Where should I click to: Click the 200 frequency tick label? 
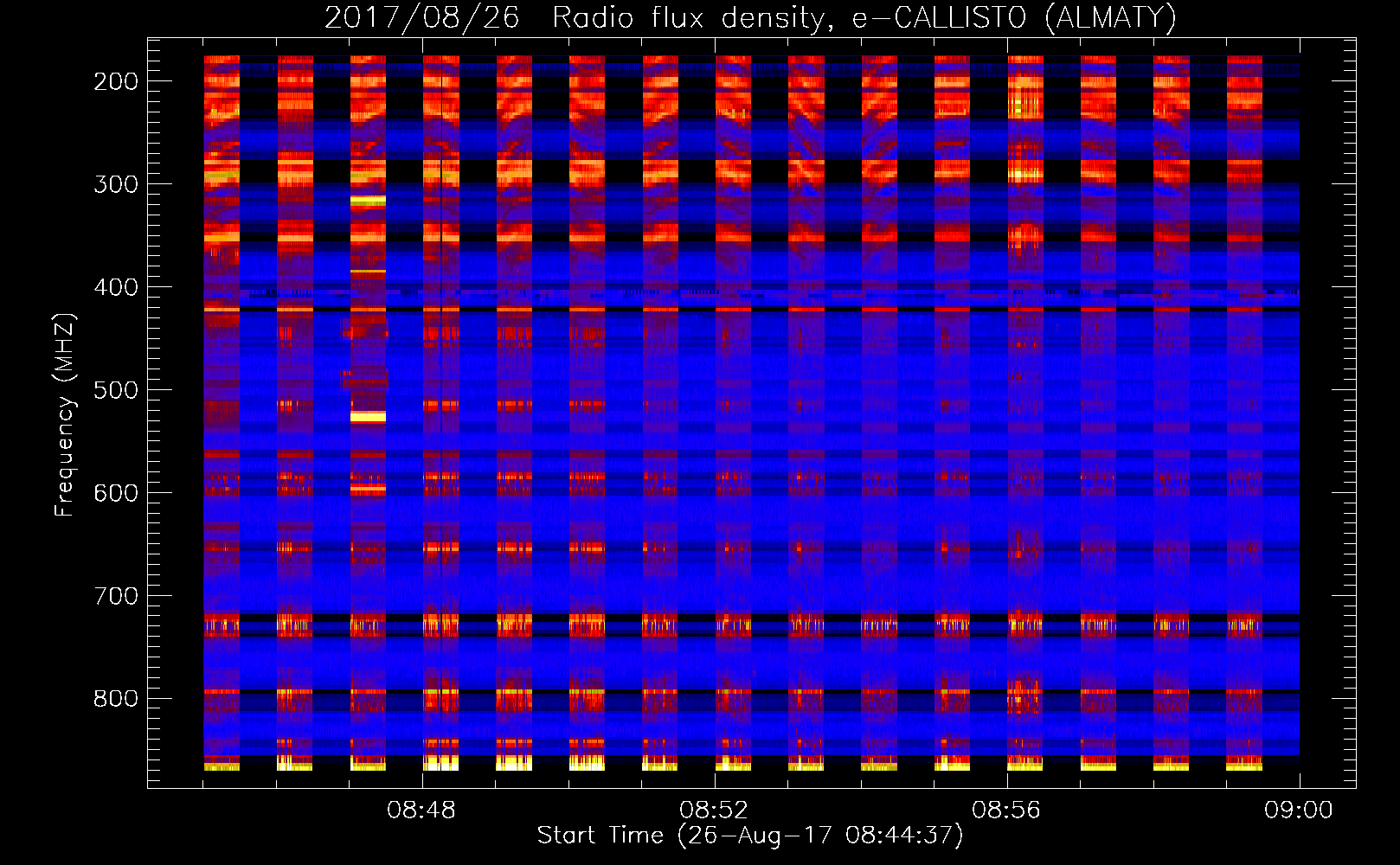(x=116, y=81)
